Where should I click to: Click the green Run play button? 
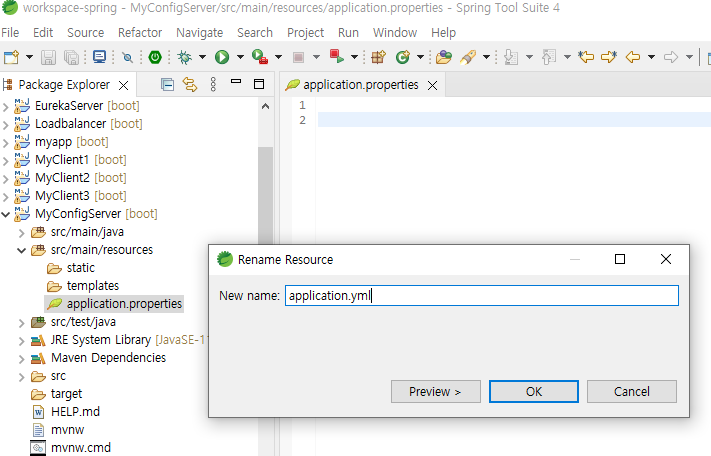tap(222, 57)
